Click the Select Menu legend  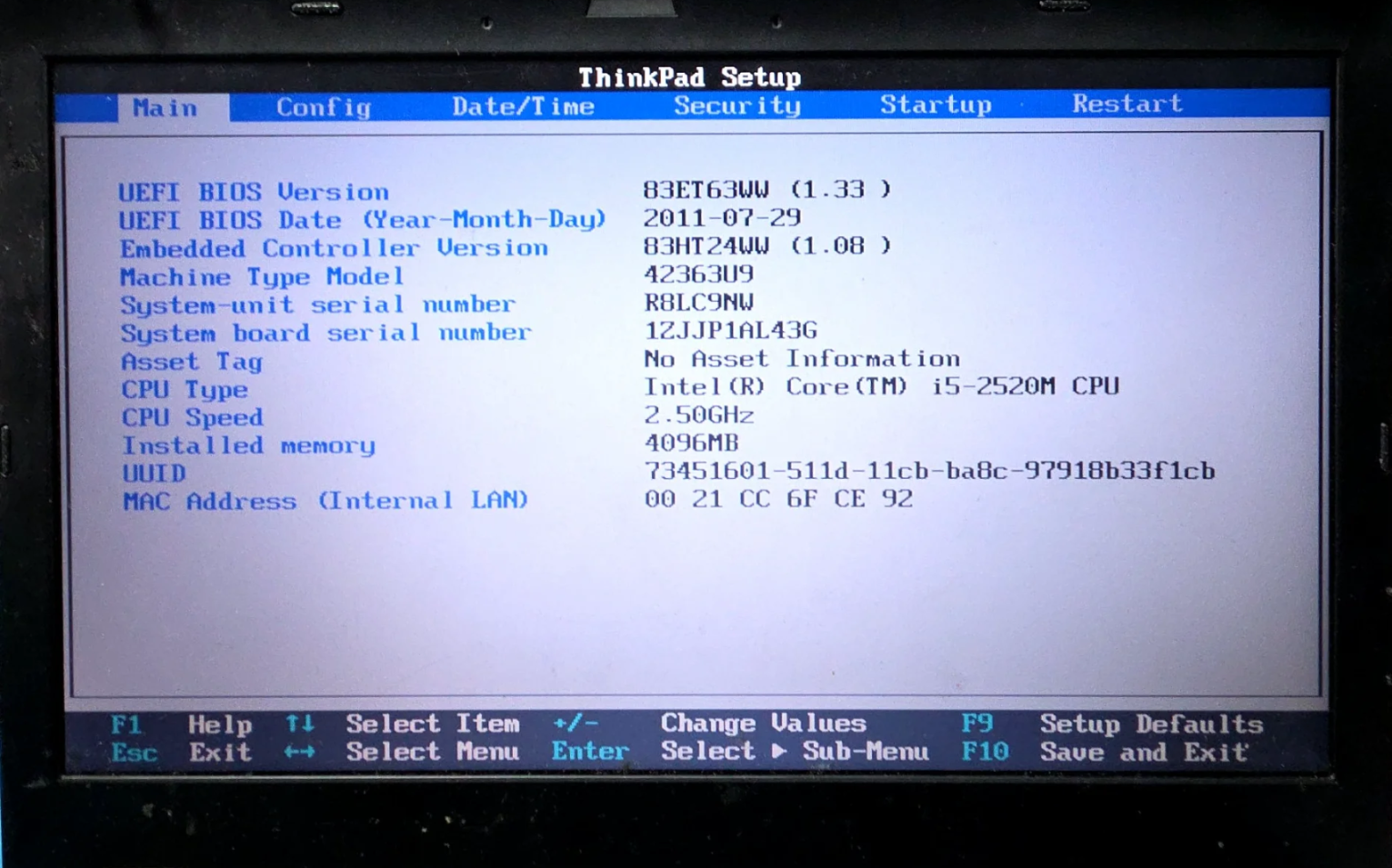coord(432,751)
